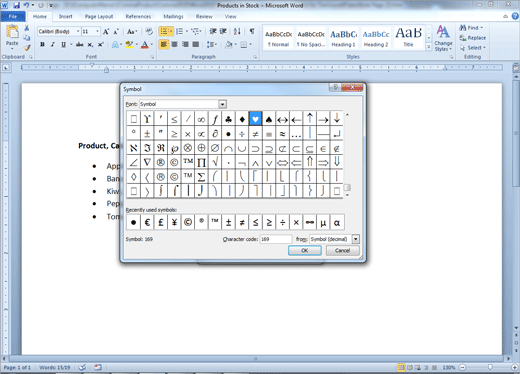
Task: Toggle Italic formatting
Action: pos(53,44)
